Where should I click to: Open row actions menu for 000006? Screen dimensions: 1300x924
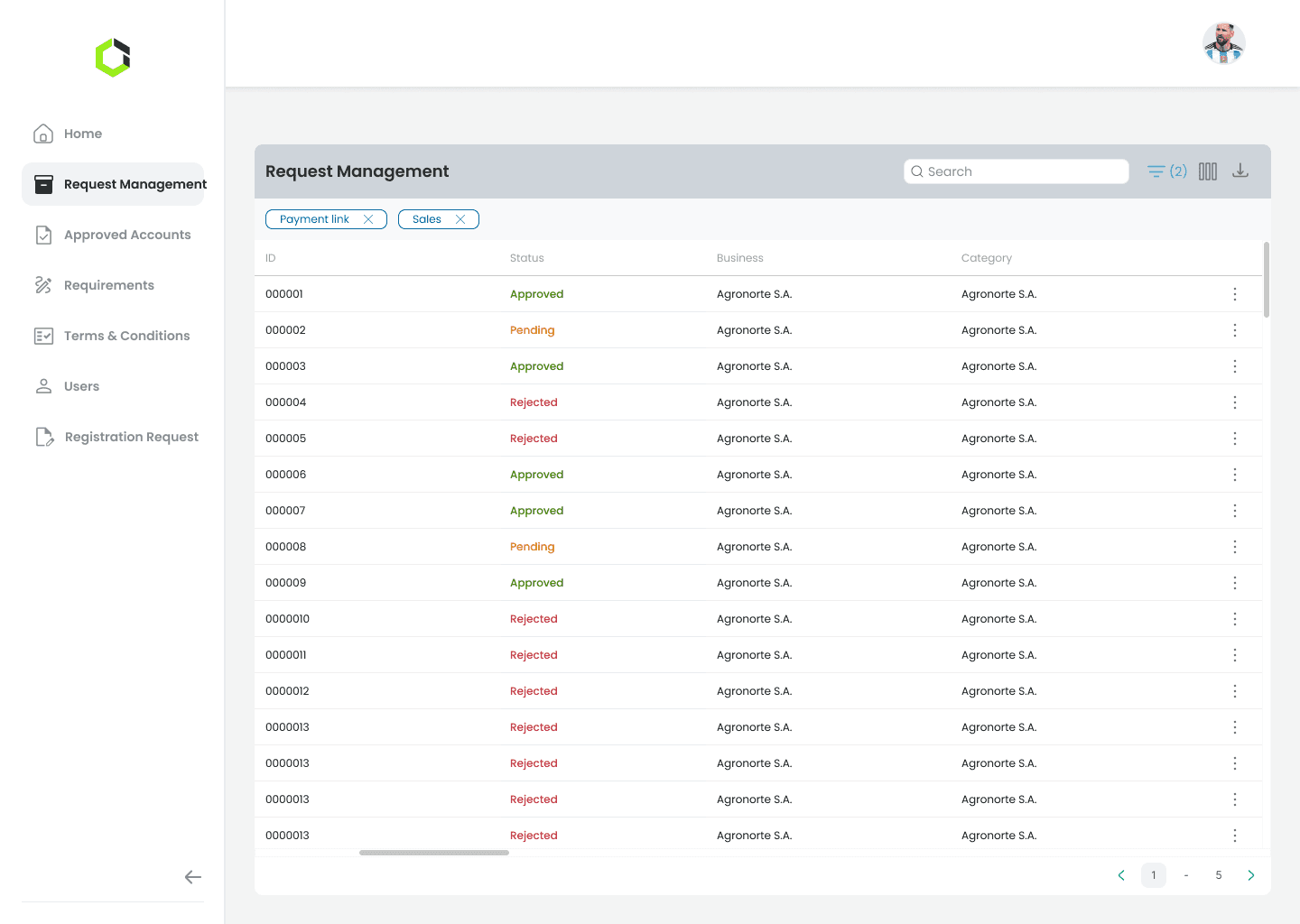(x=1235, y=475)
